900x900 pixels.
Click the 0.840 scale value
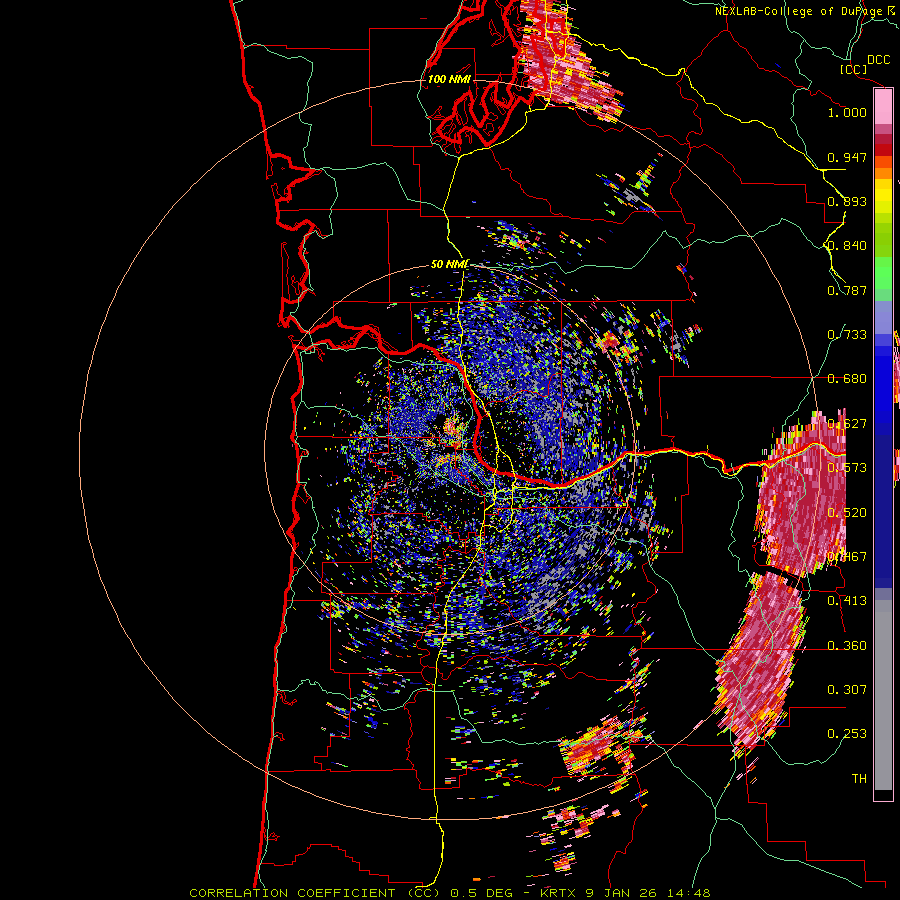click(847, 246)
